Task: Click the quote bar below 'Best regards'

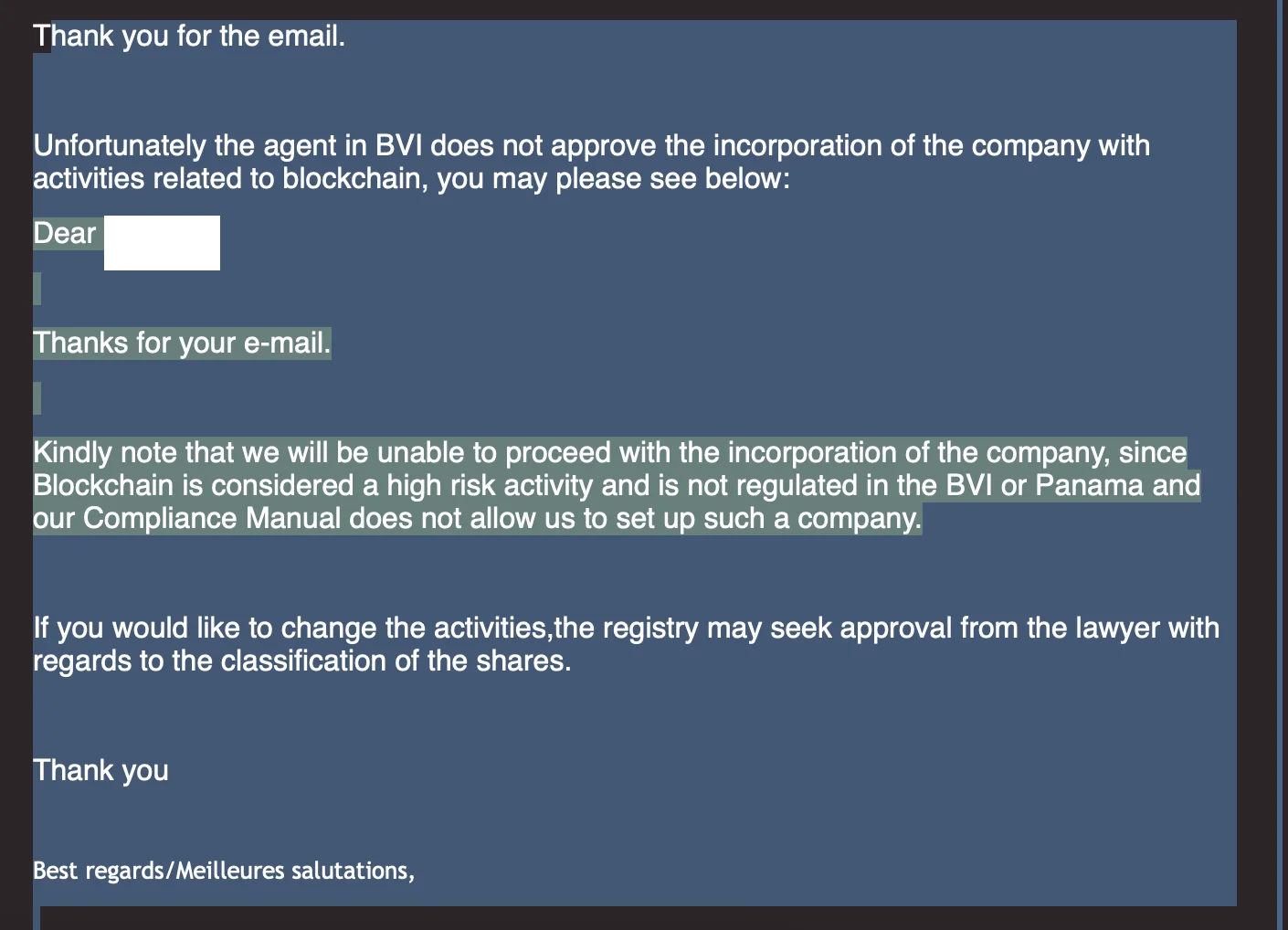Action: pos(37,917)
